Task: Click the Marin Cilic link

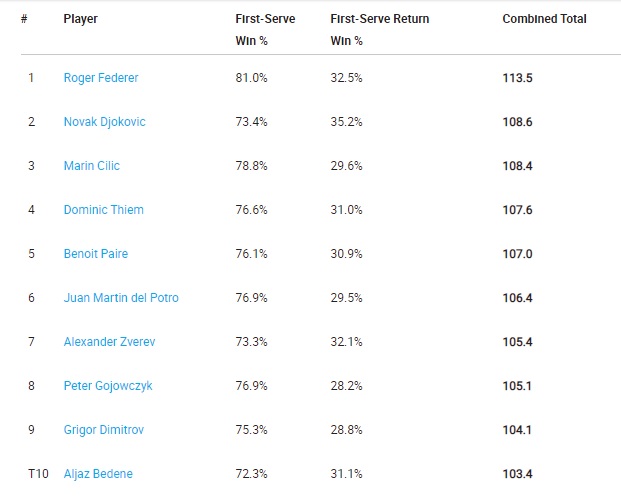Action: tap(91, 166)
